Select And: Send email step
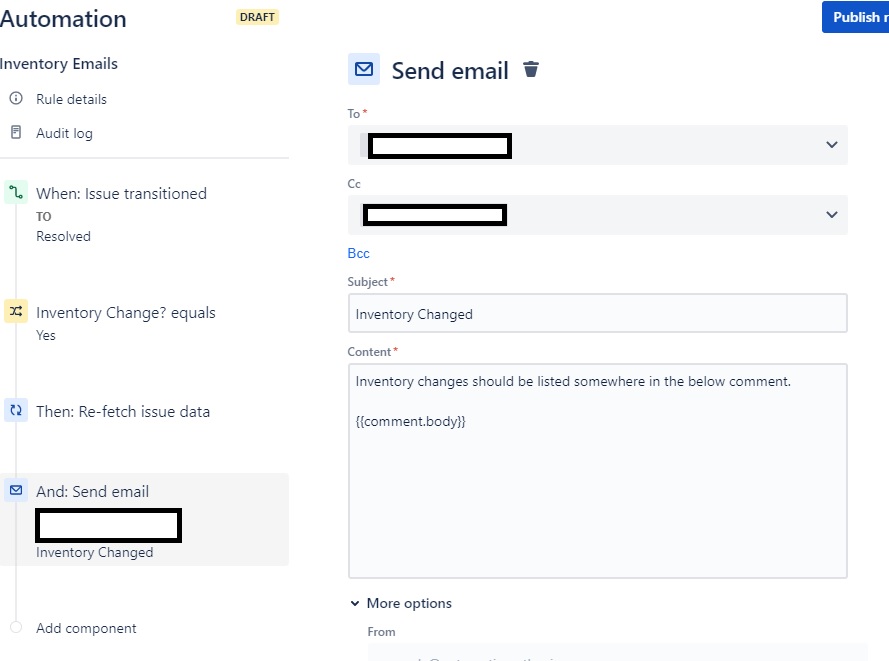Screen dimensions: 889x661 [145, 519]
